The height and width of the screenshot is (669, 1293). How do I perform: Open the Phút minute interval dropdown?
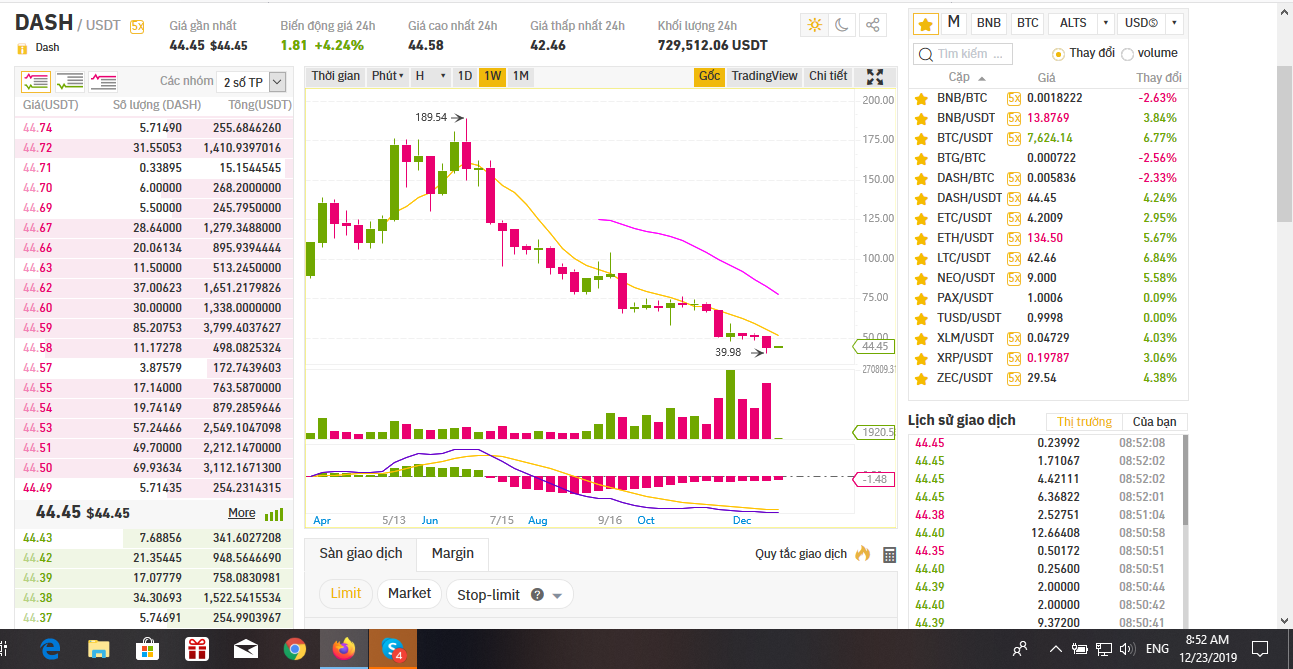point(387,76)
